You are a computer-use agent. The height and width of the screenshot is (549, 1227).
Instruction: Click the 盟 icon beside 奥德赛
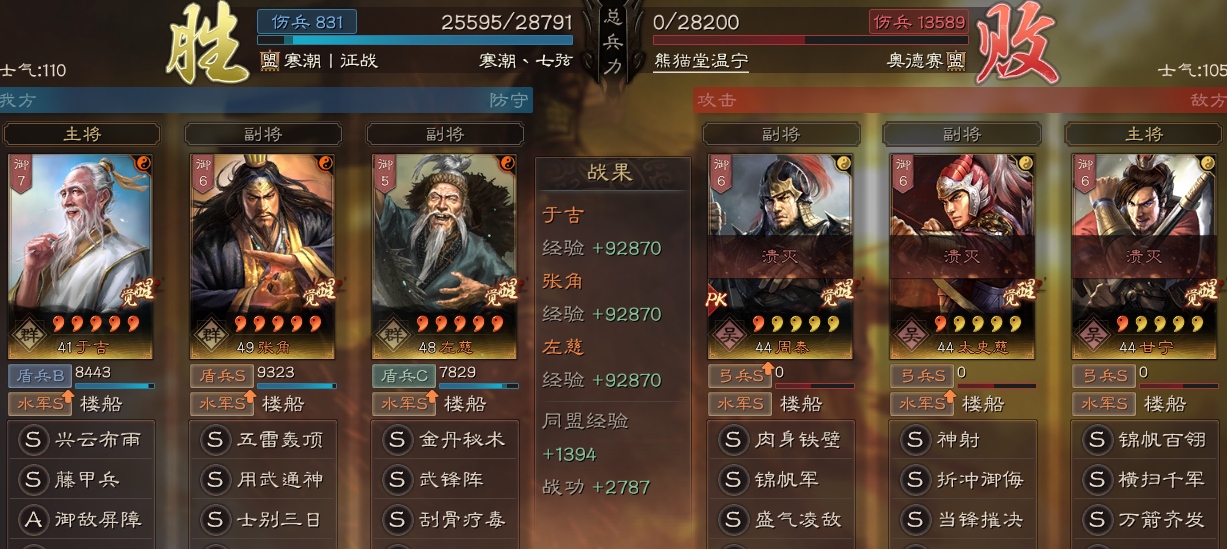(x=956, y=61)
